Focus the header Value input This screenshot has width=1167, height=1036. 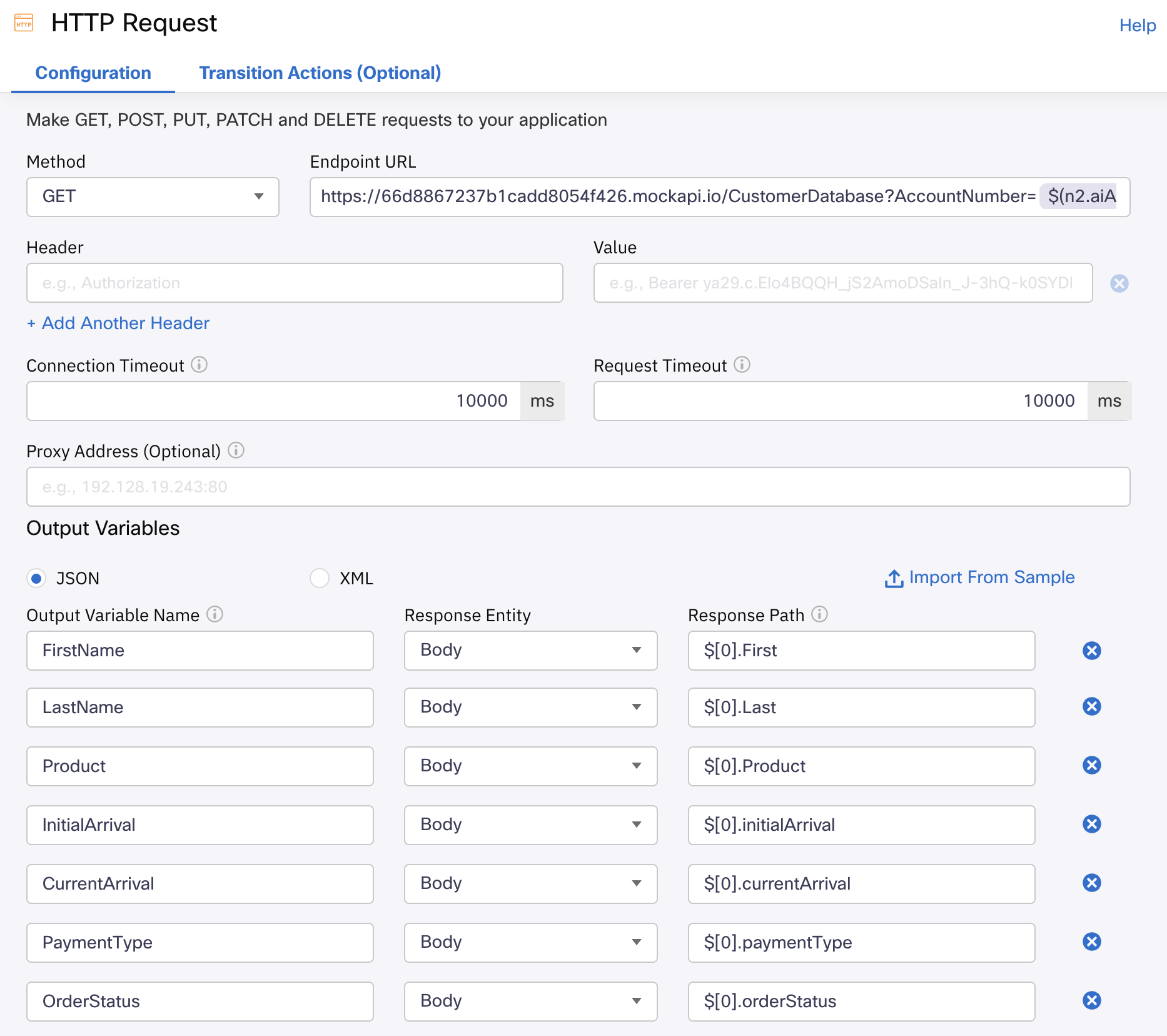tap(843, 283)
